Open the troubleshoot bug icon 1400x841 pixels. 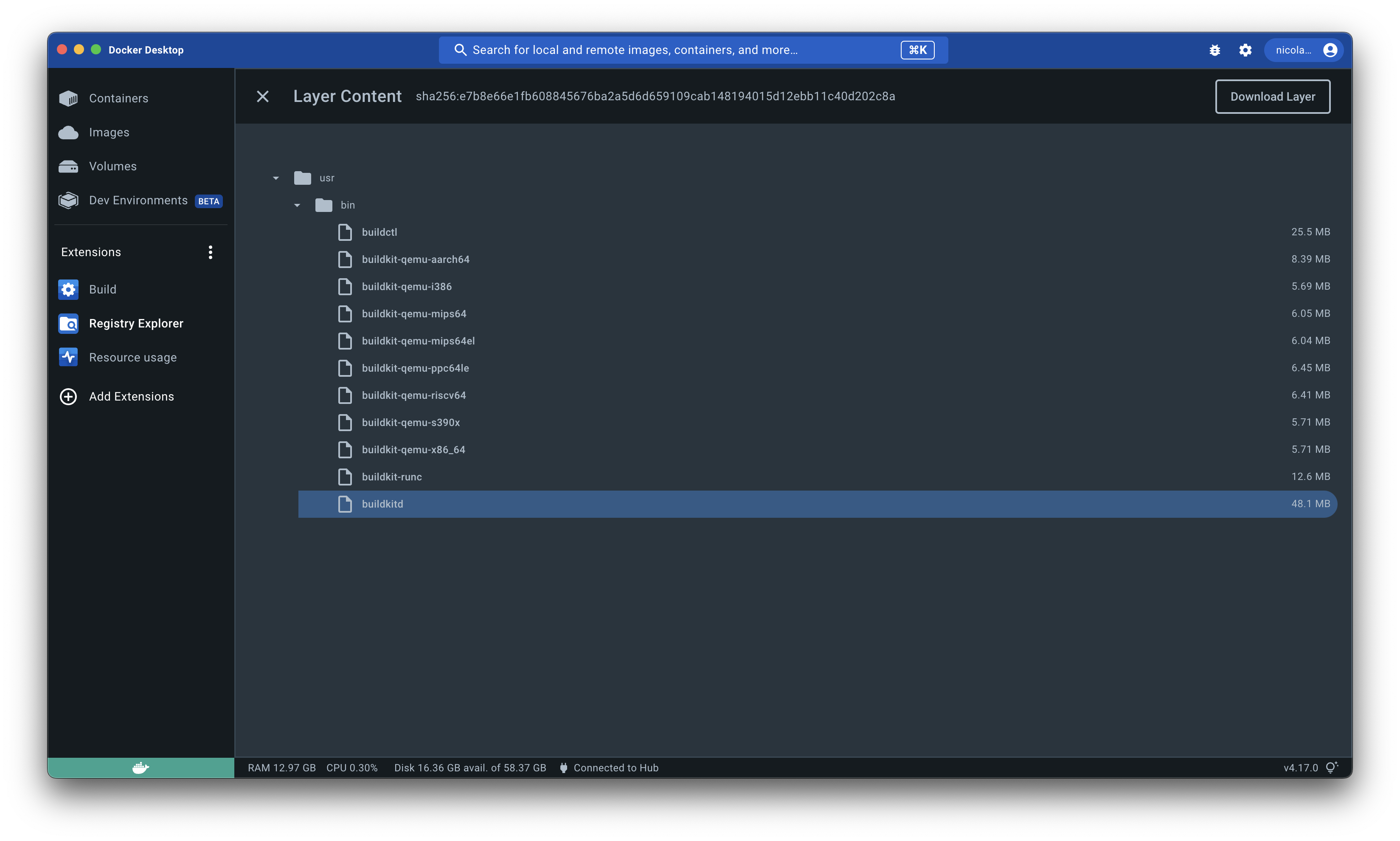1214,51
